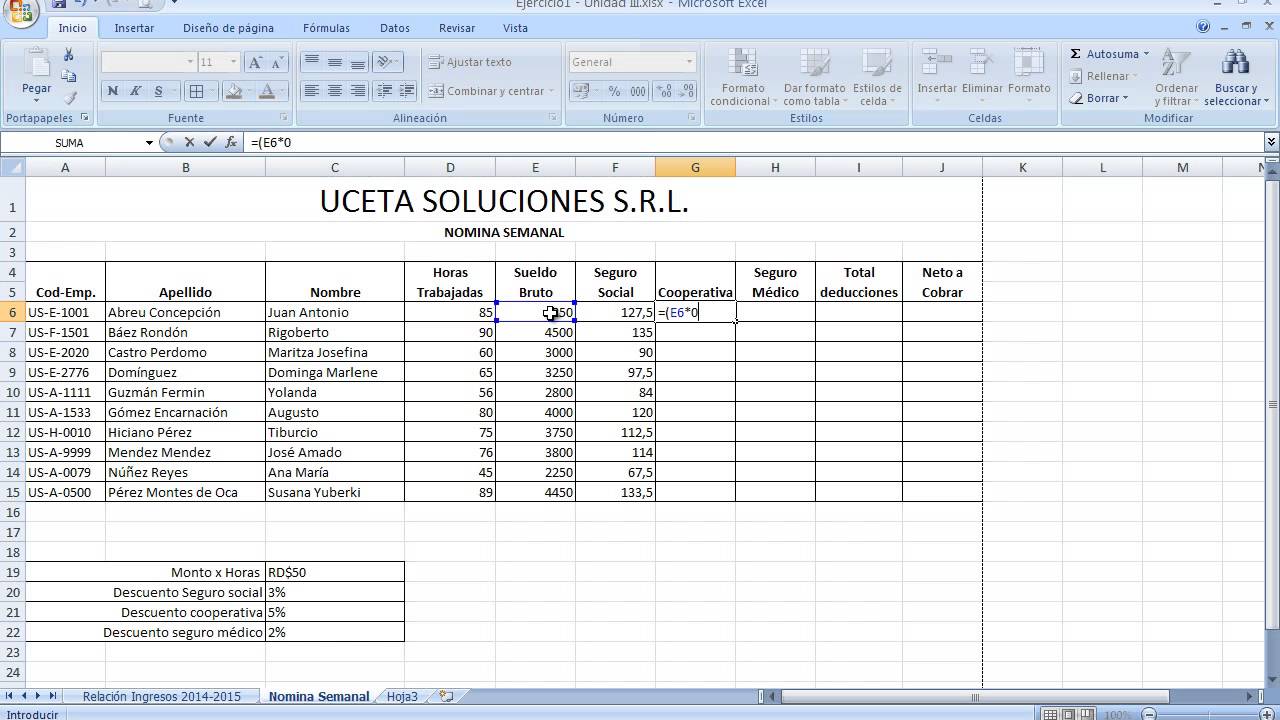
Task: Confirm the formula with the checkmark button
Action: [x=209, y=142]
